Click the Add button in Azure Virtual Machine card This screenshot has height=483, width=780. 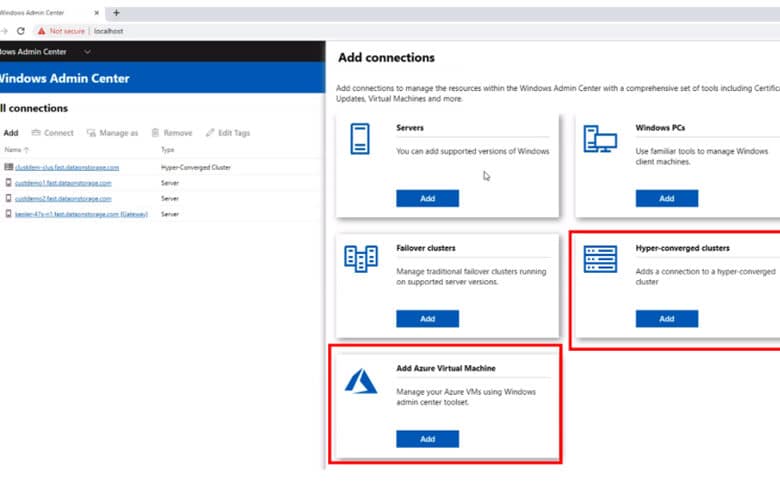427,439
